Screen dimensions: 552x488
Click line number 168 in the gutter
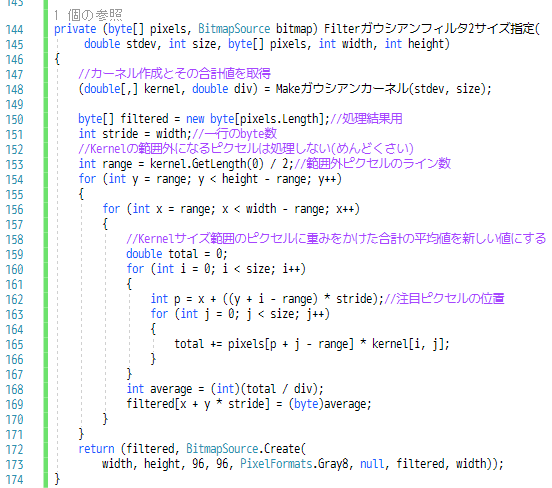pyautogui.click(x=14, y=390)
